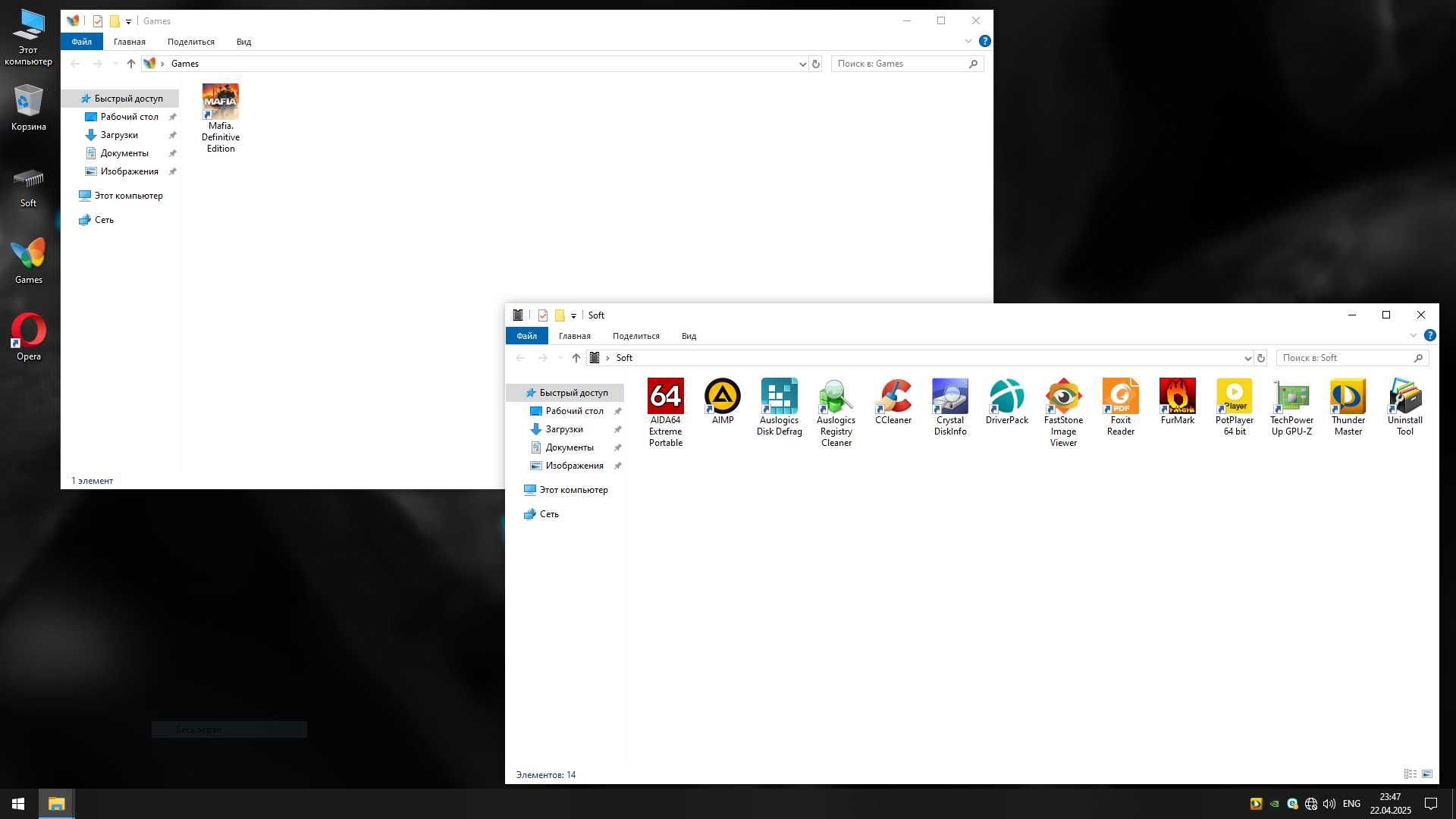Click FastStone Image Viewer icon
The image size is (1456, 819).
tap(1063, 412)
